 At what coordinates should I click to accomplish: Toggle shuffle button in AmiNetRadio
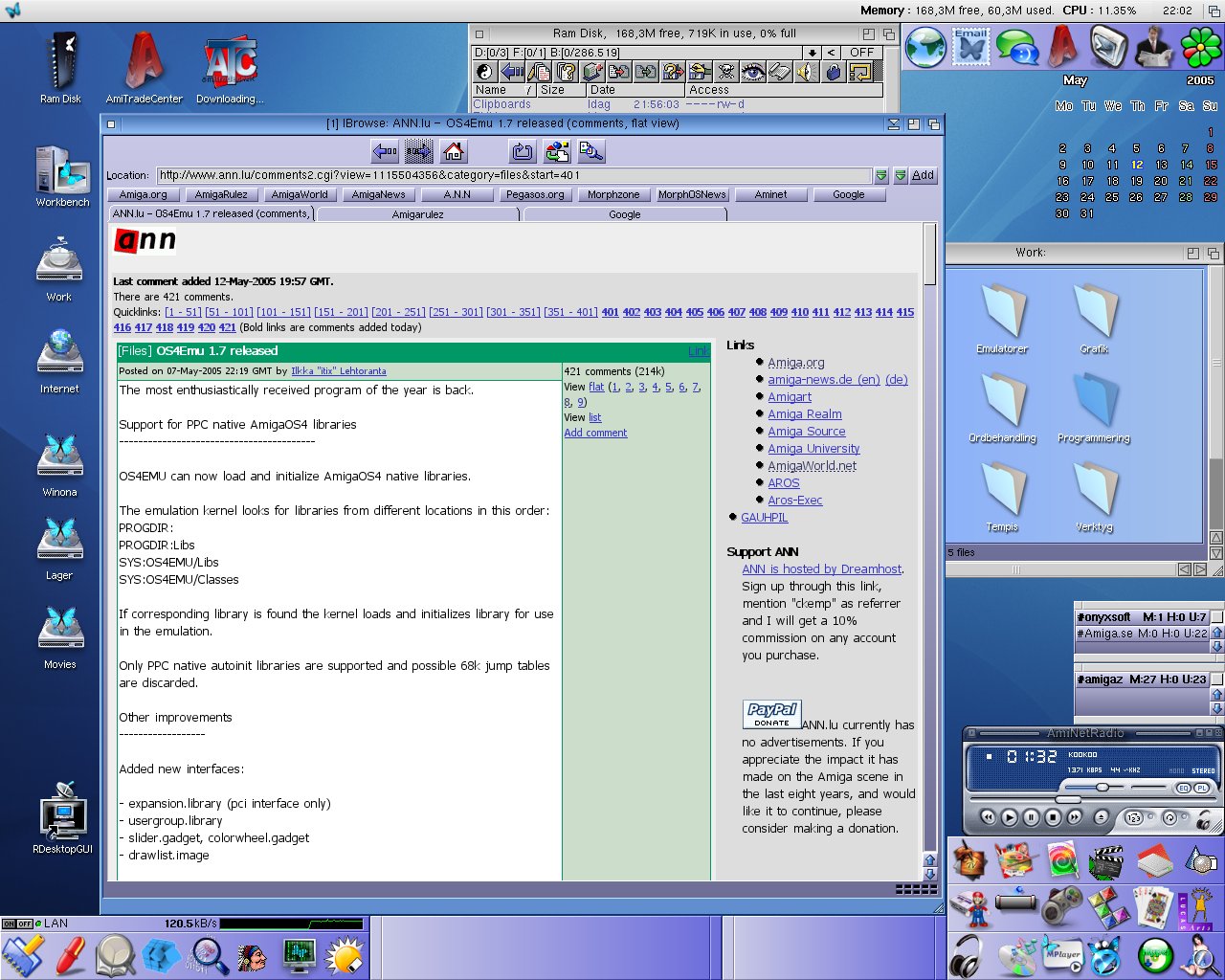click(1134, 817)
